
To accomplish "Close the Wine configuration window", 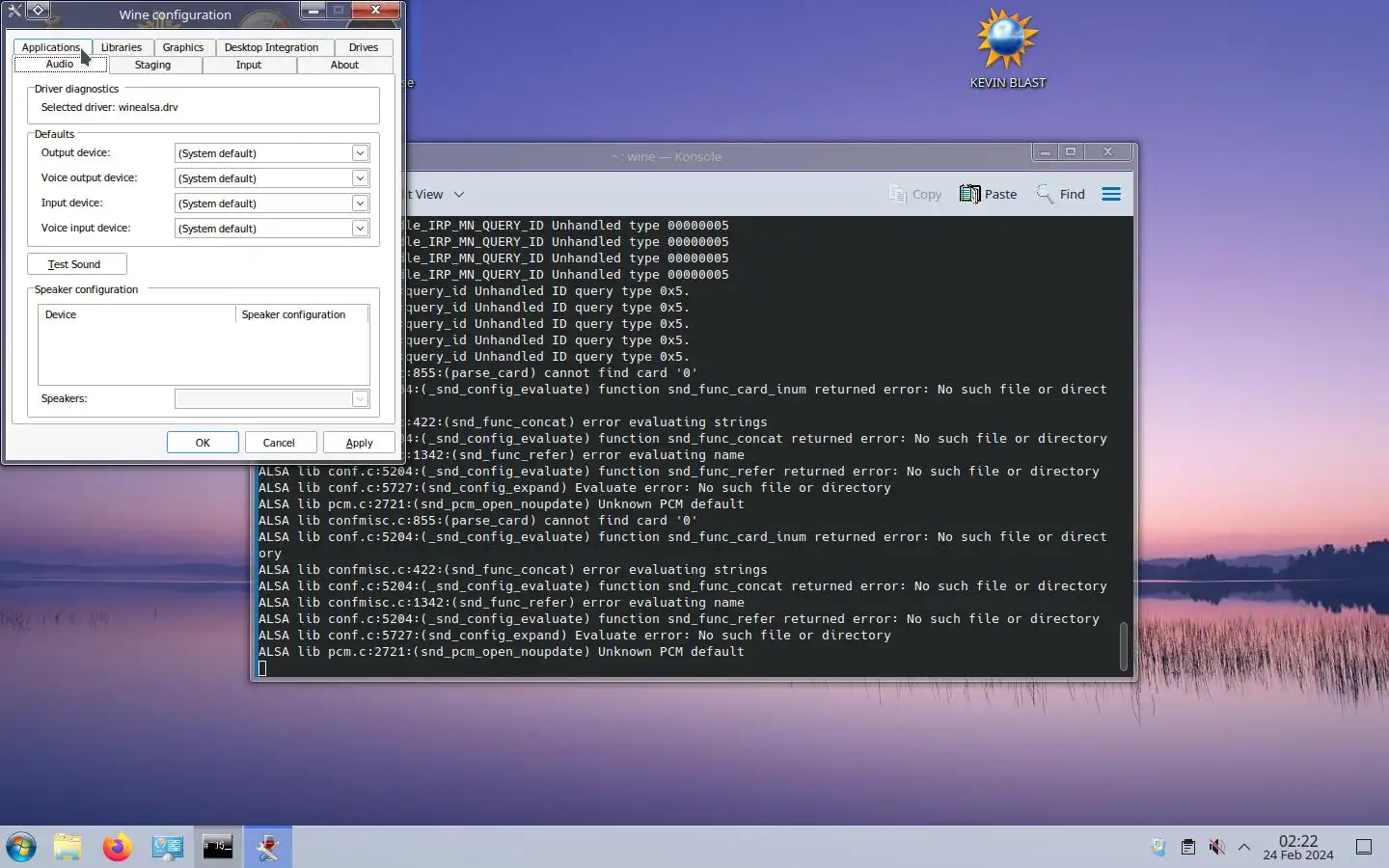I will tap(375, 11).
